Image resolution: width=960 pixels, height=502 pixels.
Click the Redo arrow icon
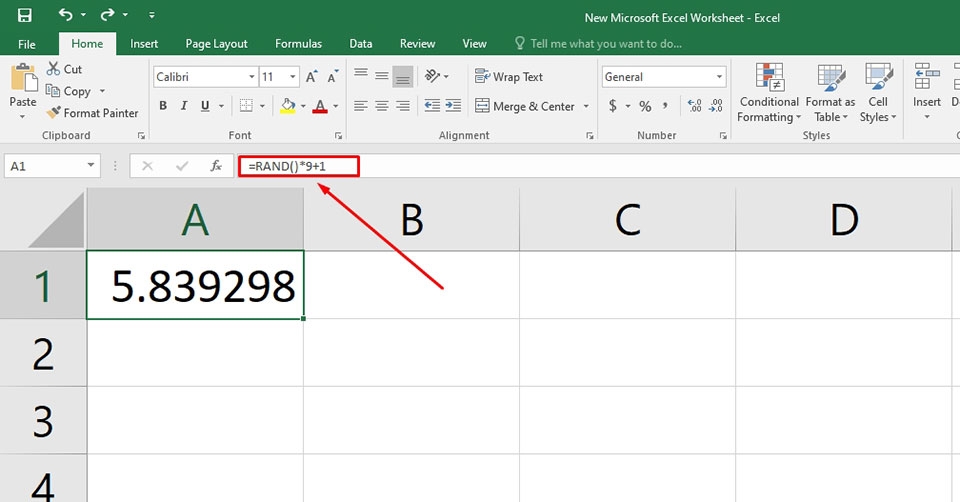point(107,14)
